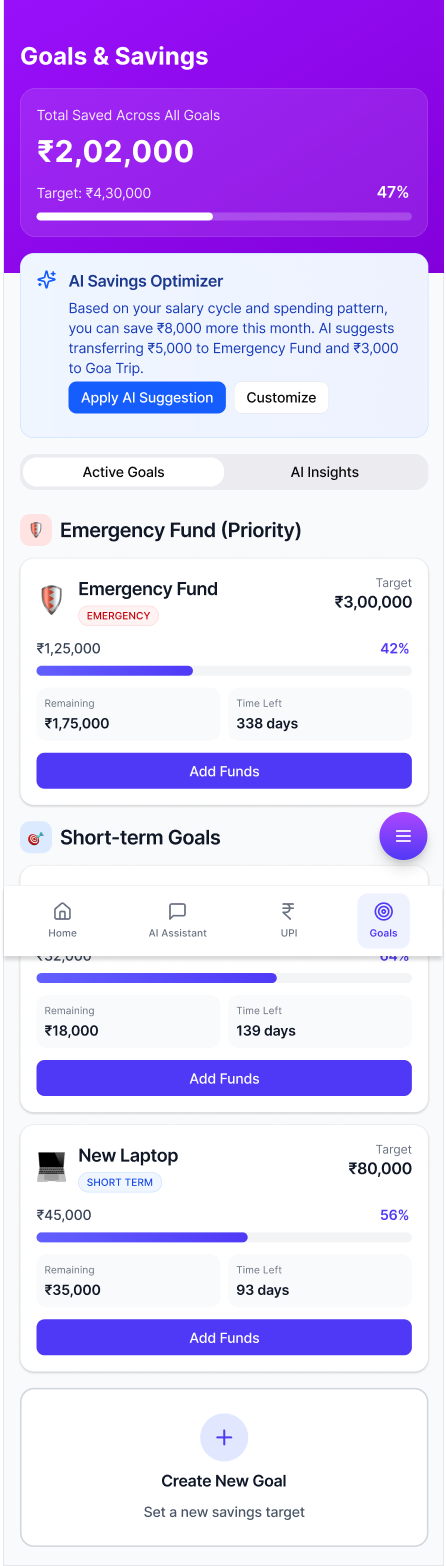Open Home from the bottom navigation
Screen dimensions: 446x1566
click(x=62, y=920)
